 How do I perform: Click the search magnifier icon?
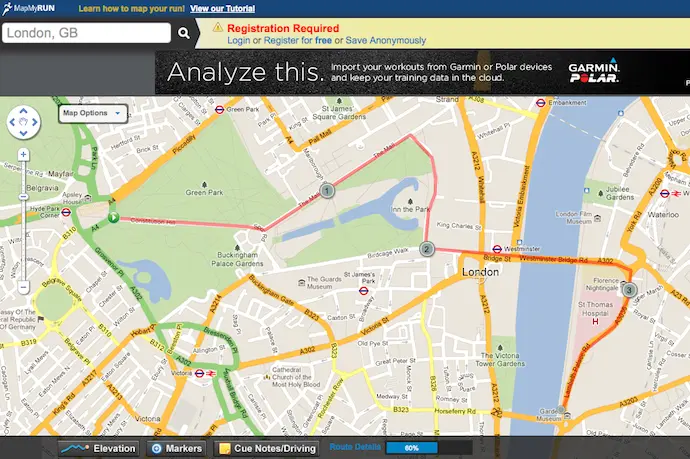[x=184, y=33]
